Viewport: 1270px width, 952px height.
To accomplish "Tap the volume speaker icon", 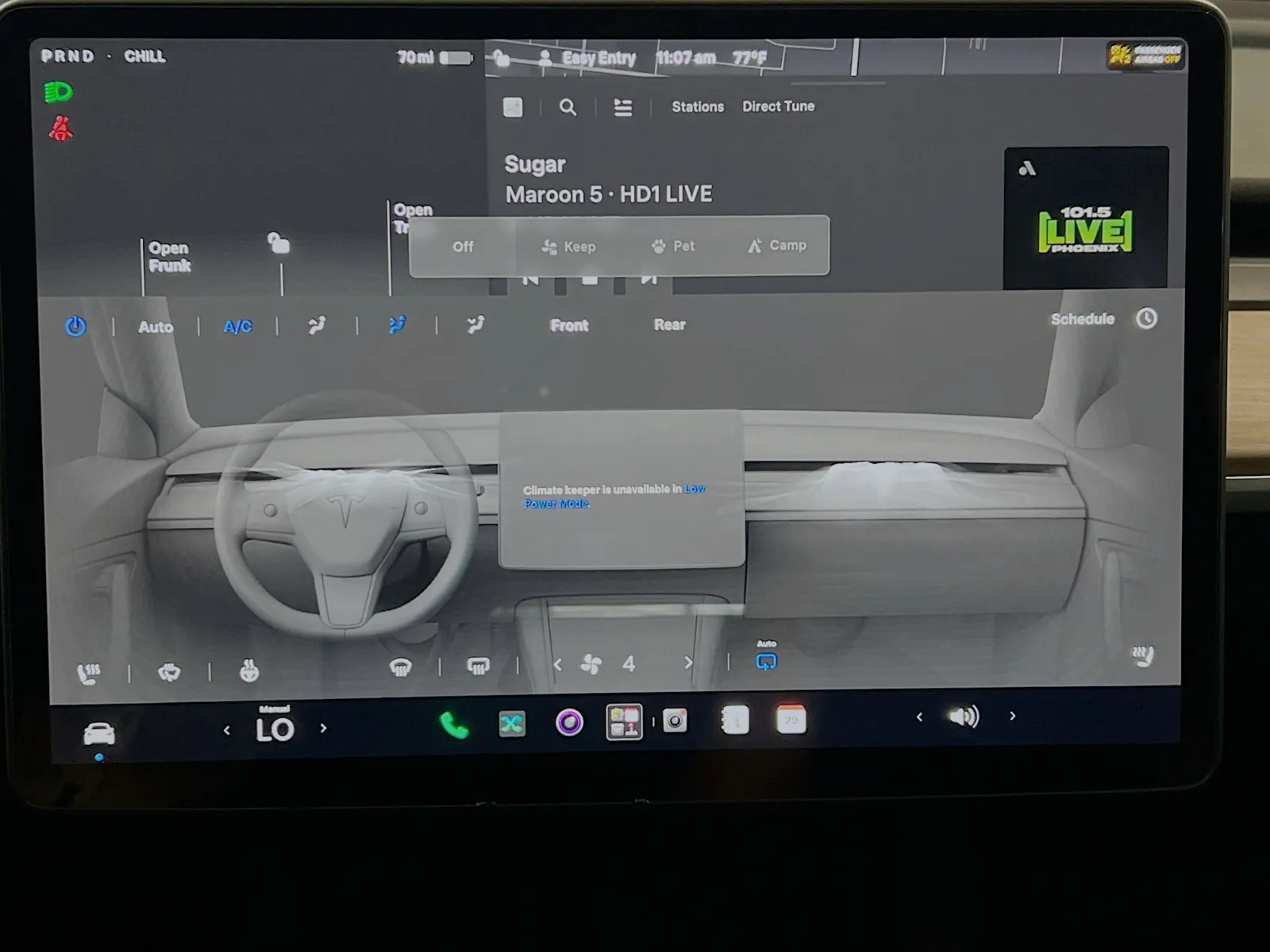I will coord(964,716).
